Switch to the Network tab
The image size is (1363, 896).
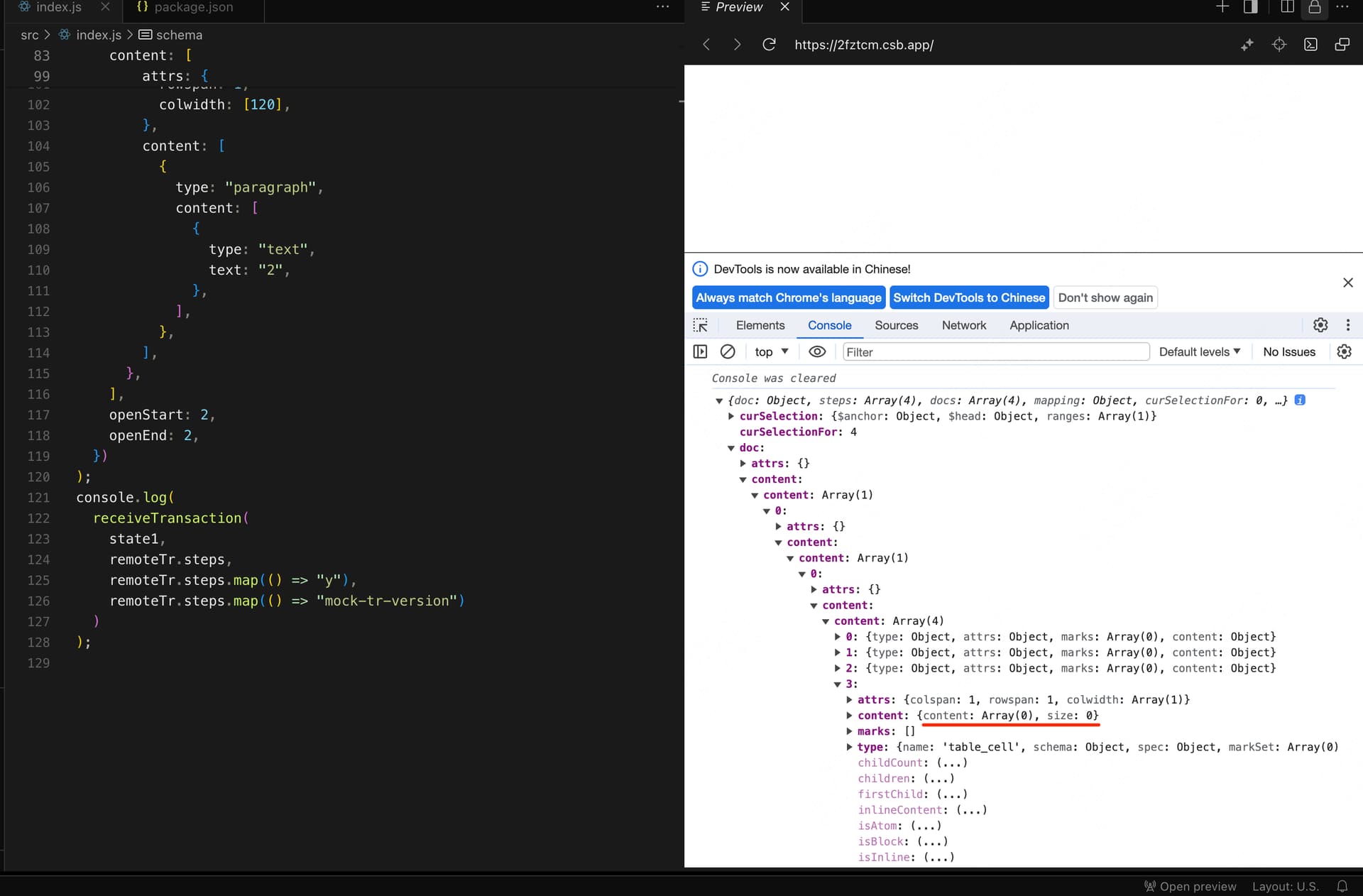(963, 325)
